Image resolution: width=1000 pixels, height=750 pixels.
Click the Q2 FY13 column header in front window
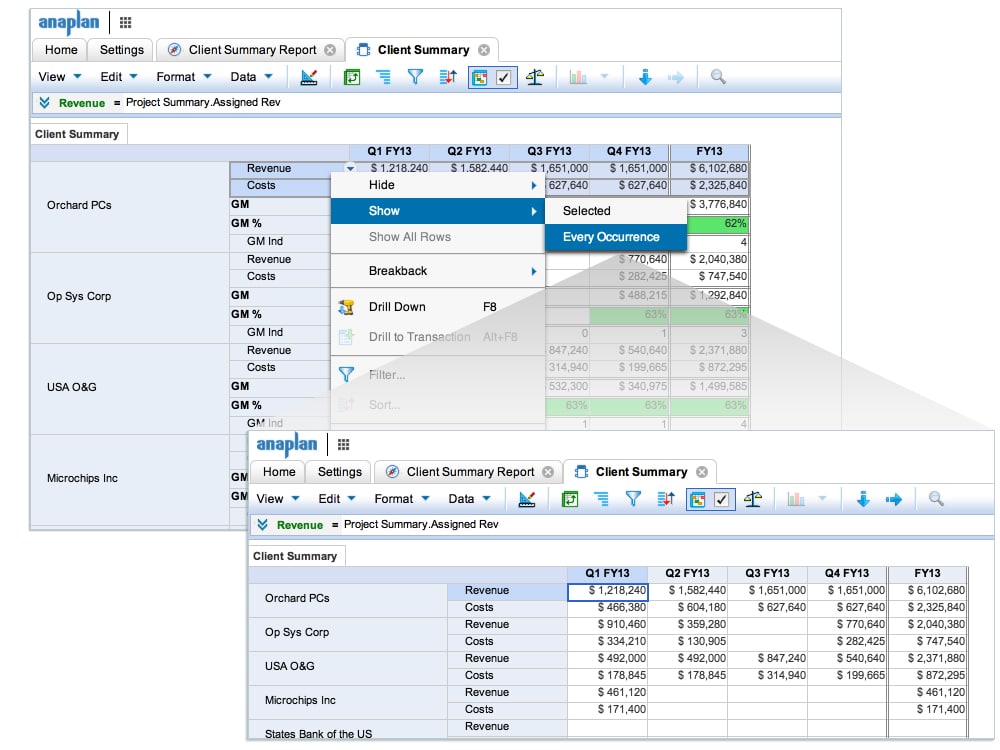click(688, 573)
